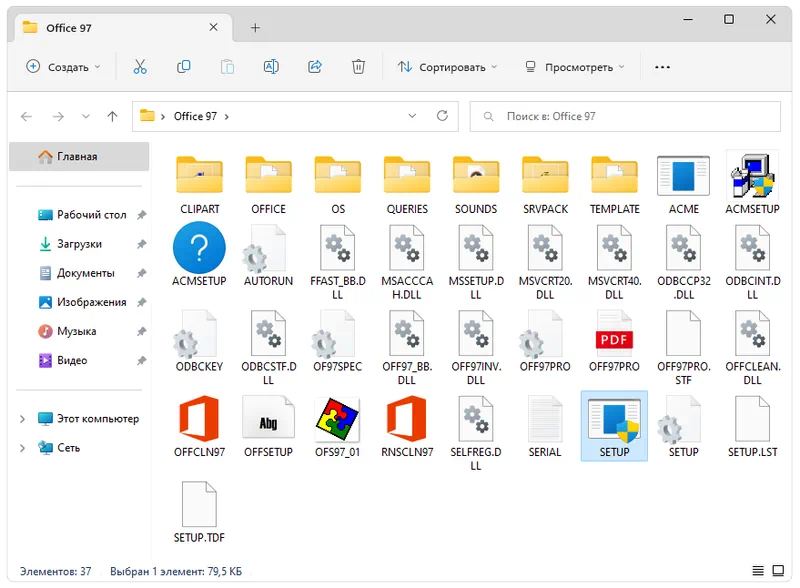Click the Forward navigation arrow

point(58,116)
